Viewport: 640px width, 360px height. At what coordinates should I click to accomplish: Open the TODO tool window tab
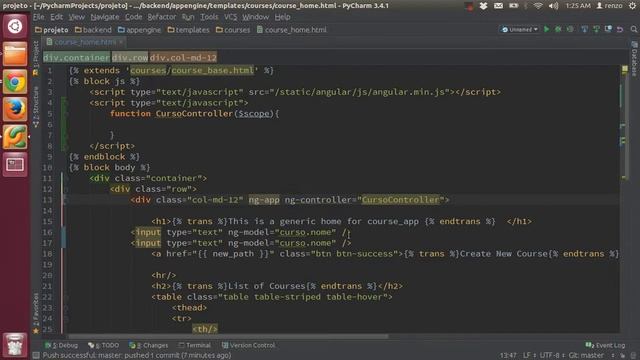tap(104, 345)
